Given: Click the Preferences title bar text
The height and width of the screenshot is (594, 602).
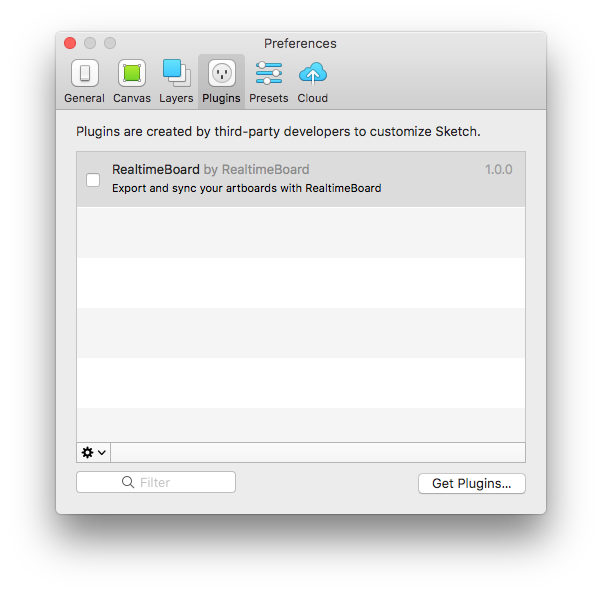Looking at the screenshot, I should [x=300, y=43].
